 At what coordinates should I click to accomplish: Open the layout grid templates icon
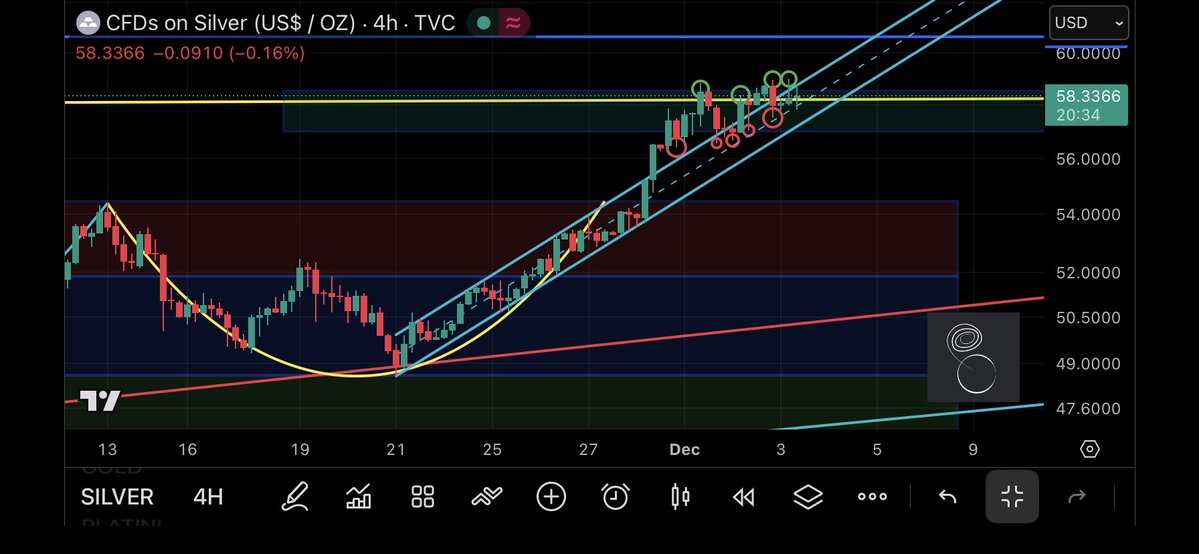pyautogui.click(x=423, y=497)
